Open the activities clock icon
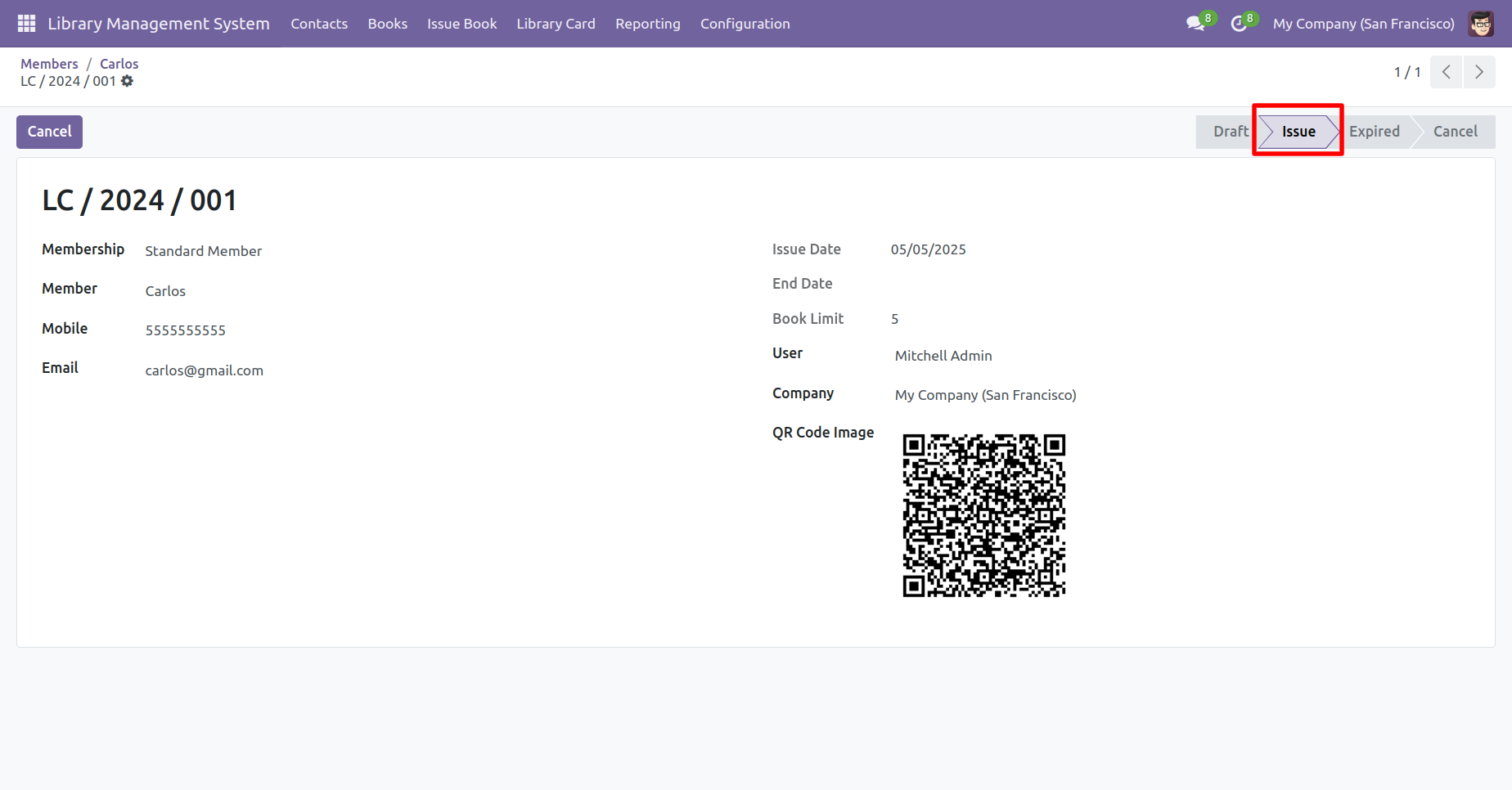The width and height of the screenshot is (1512, 790). (x=1239, y=24)
